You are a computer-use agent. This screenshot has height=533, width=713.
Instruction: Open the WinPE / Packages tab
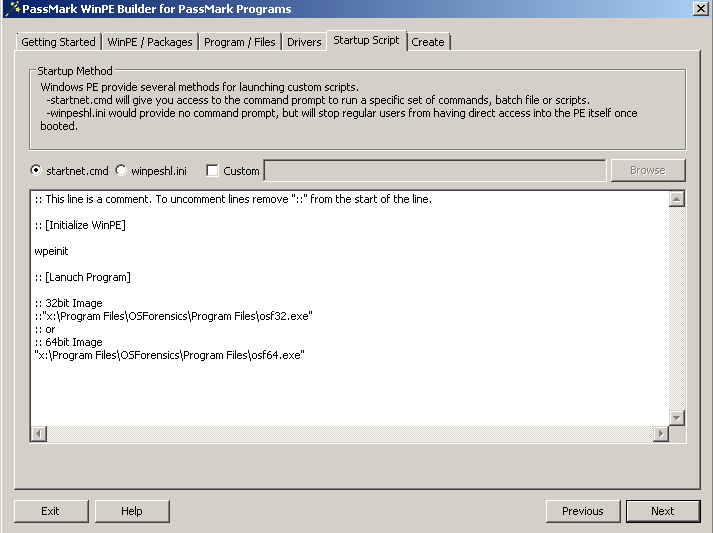(x=150, y=42)
